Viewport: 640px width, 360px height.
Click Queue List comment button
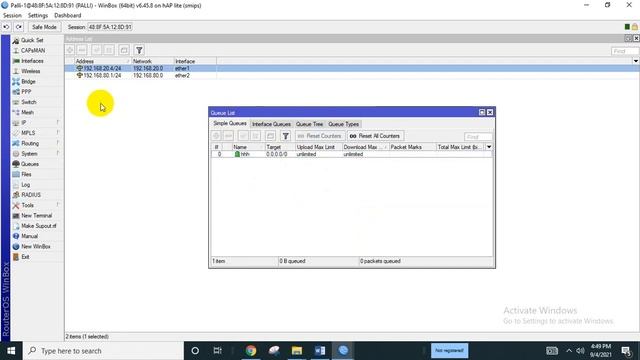[x=270, y=136]
